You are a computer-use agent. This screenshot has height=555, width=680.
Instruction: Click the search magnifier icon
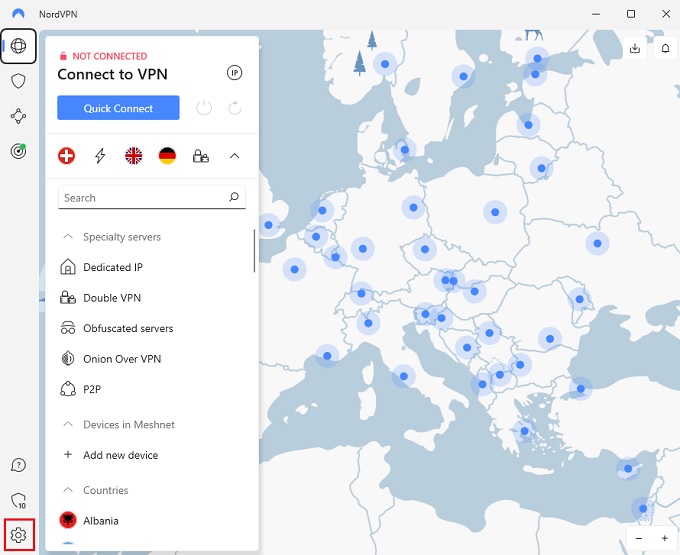234,197
